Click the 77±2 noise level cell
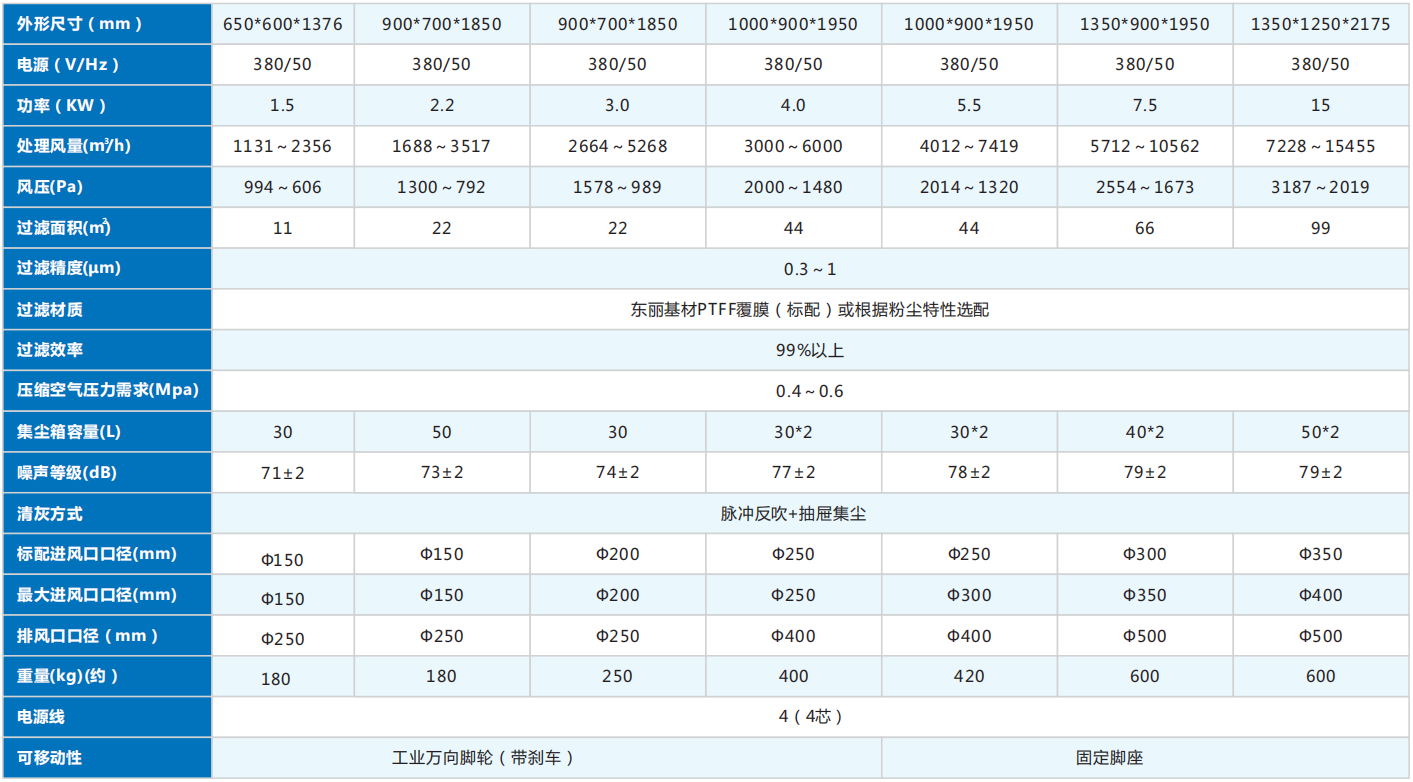 (x=794, y=473)
